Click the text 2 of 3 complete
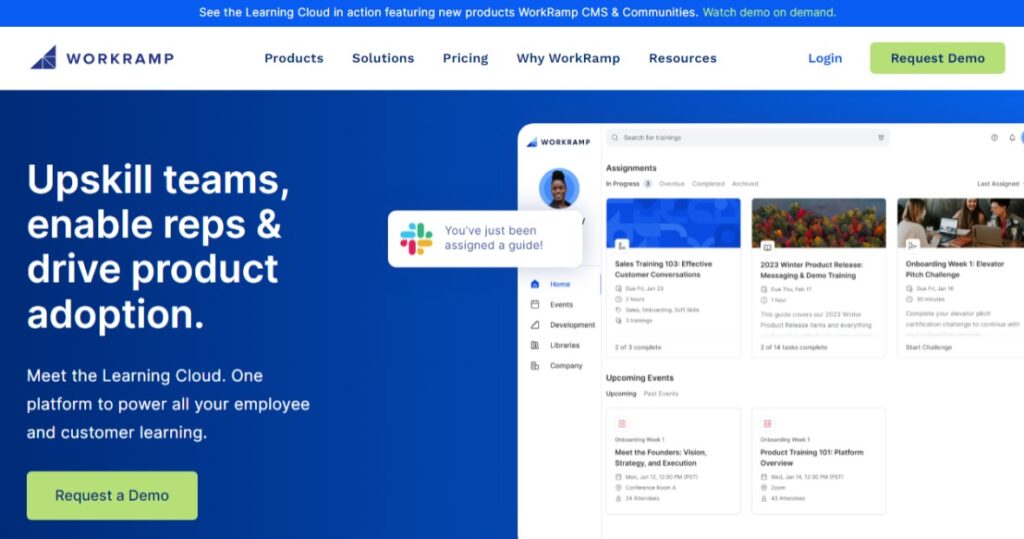The height and width of the screenshot is (539, 1024). point(638,348)
